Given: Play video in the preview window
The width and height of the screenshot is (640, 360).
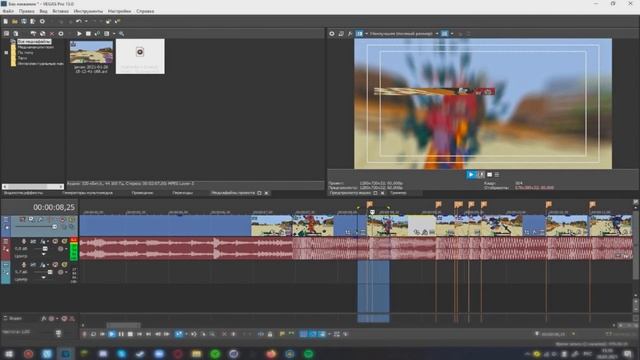Looking at the screenshot, I should click(471, 175).
